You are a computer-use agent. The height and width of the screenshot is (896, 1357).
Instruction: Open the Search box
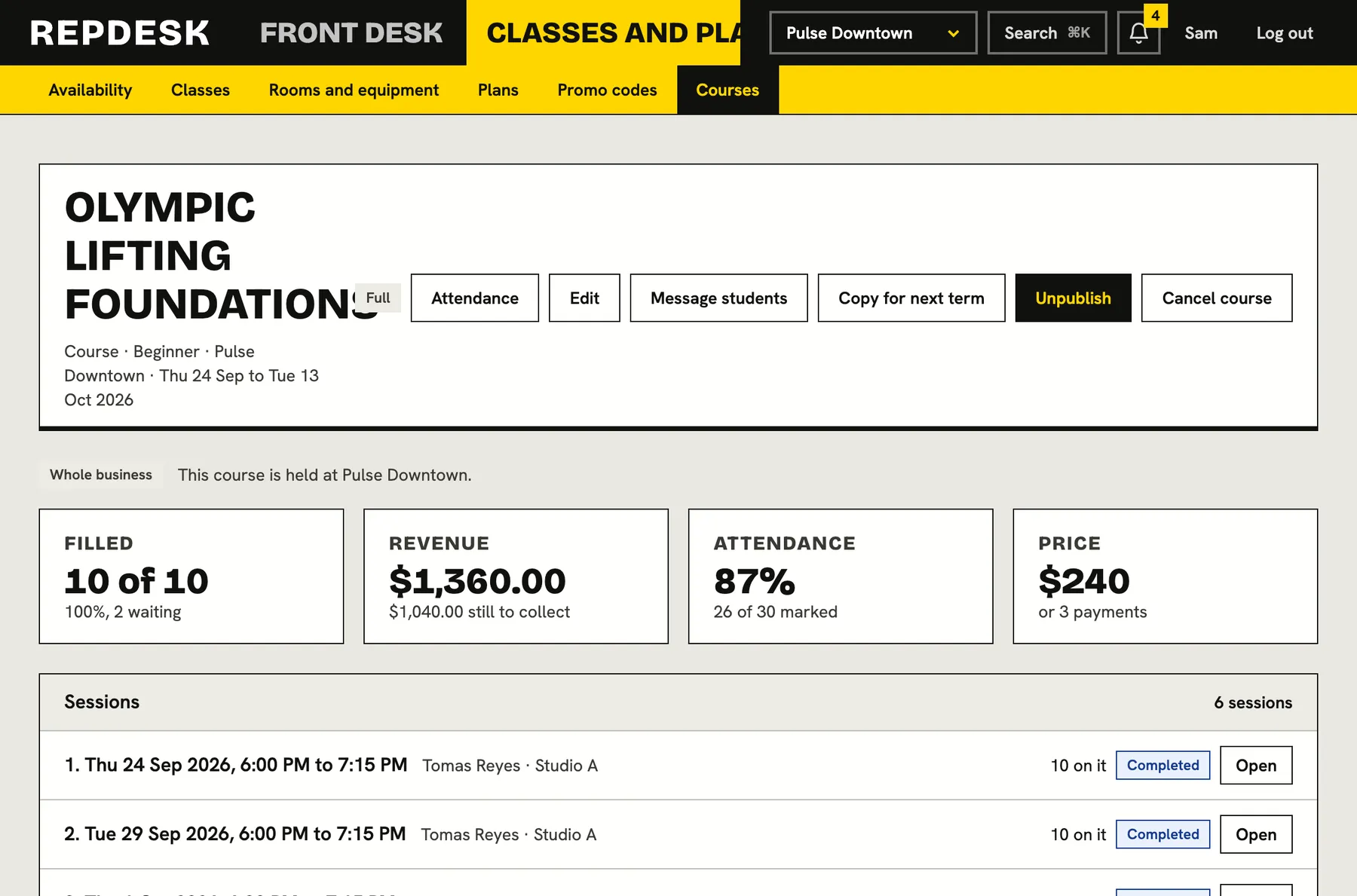click(x=1047, y=33)
